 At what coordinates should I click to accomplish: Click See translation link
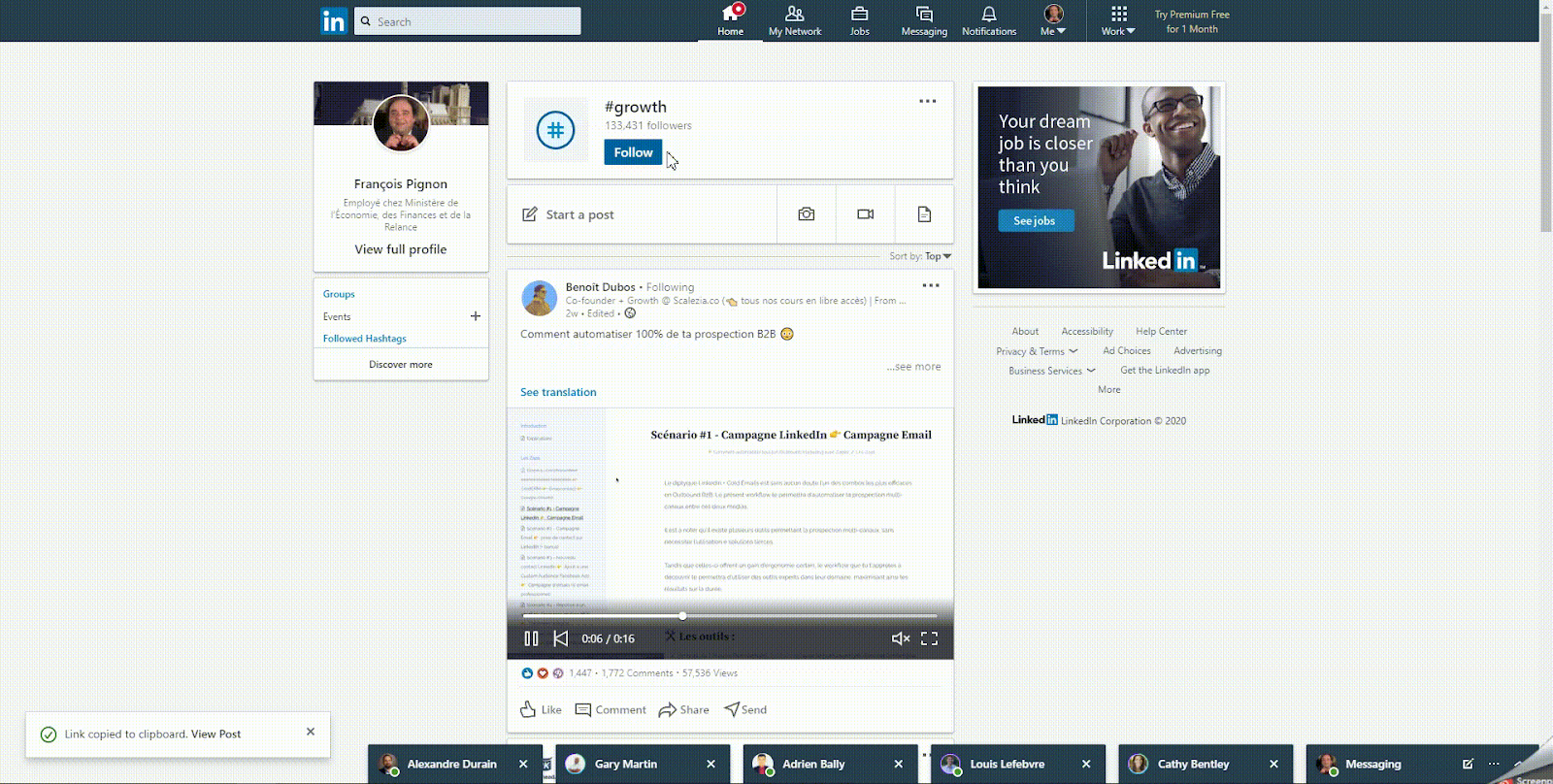(x=558, y=392)
